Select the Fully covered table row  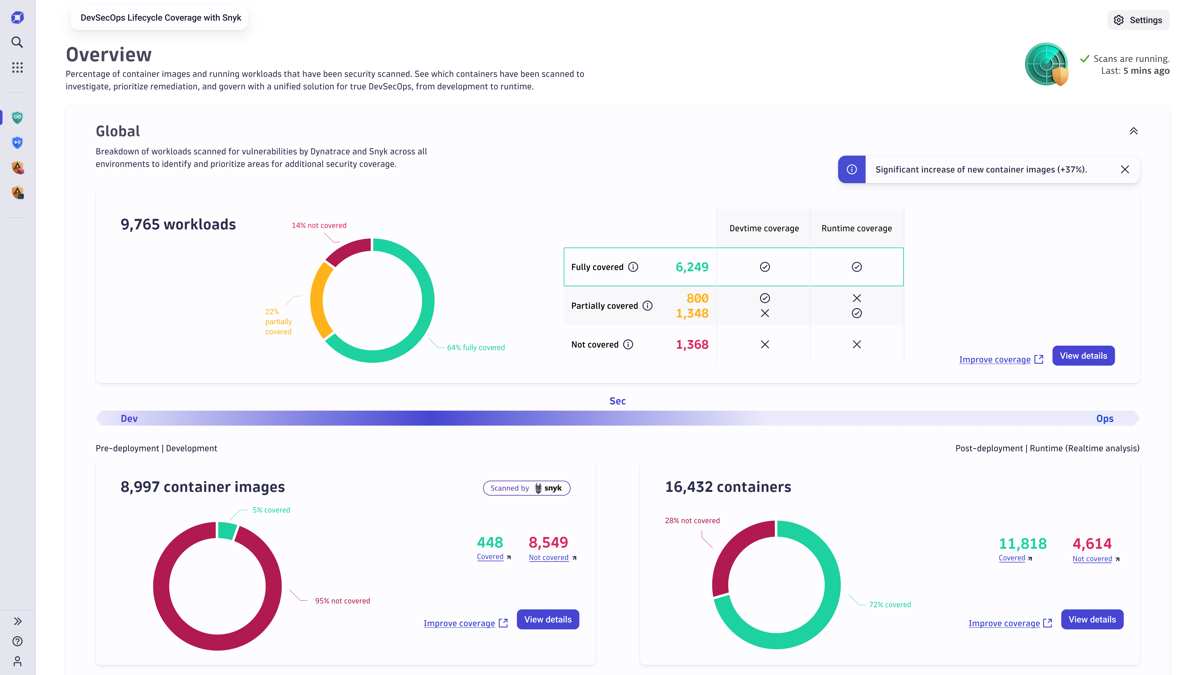(x=733, y=267)
